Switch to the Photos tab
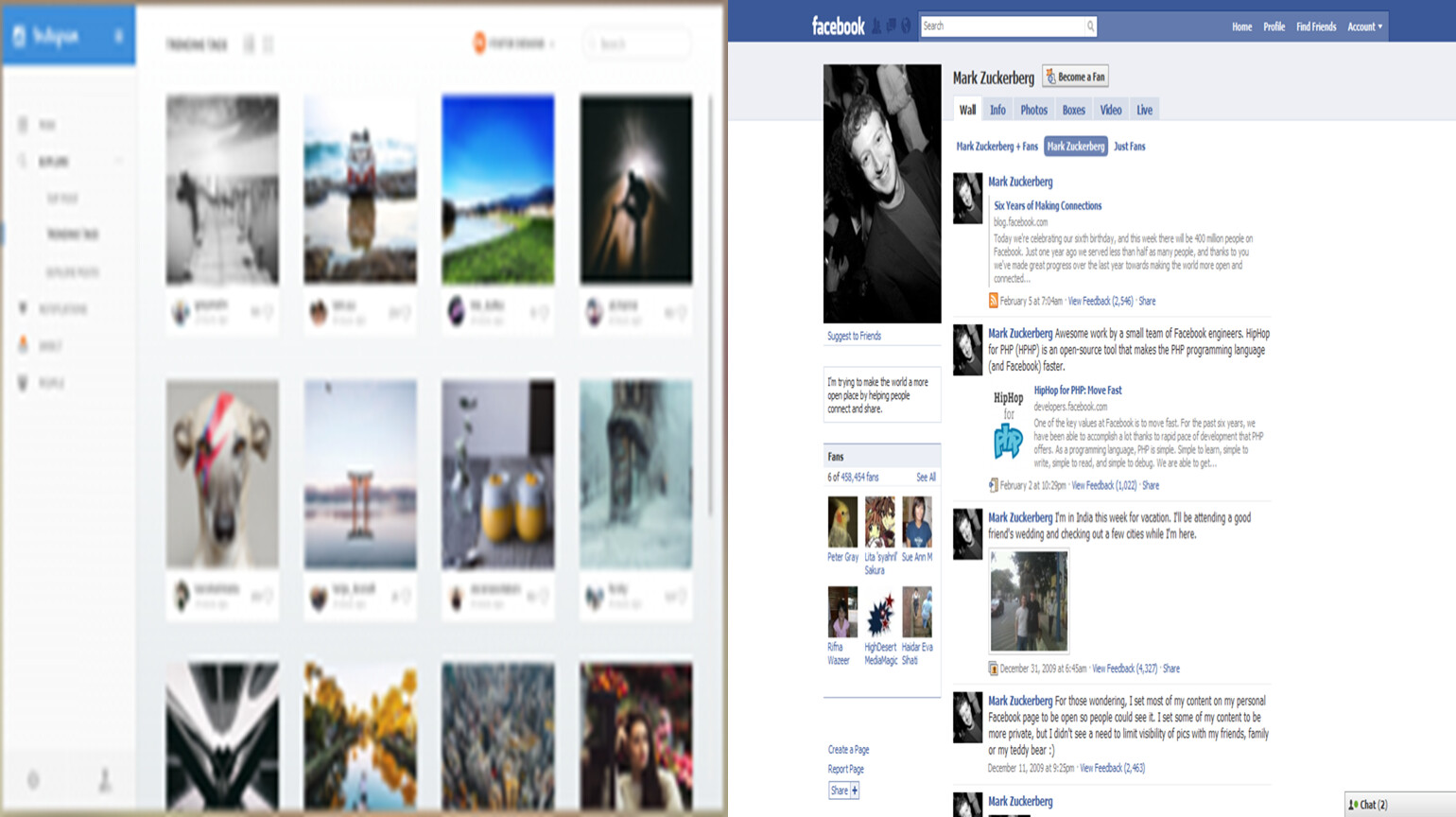This screenshot has width=1456, height=817. click(1033, 110)
